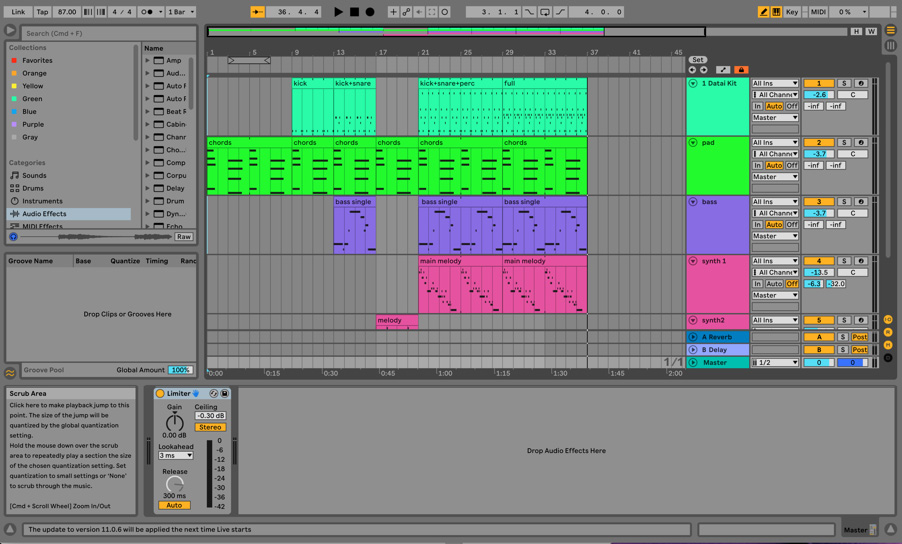Jump to next locator arrow
Screen dimensions: 902x544
704,70
